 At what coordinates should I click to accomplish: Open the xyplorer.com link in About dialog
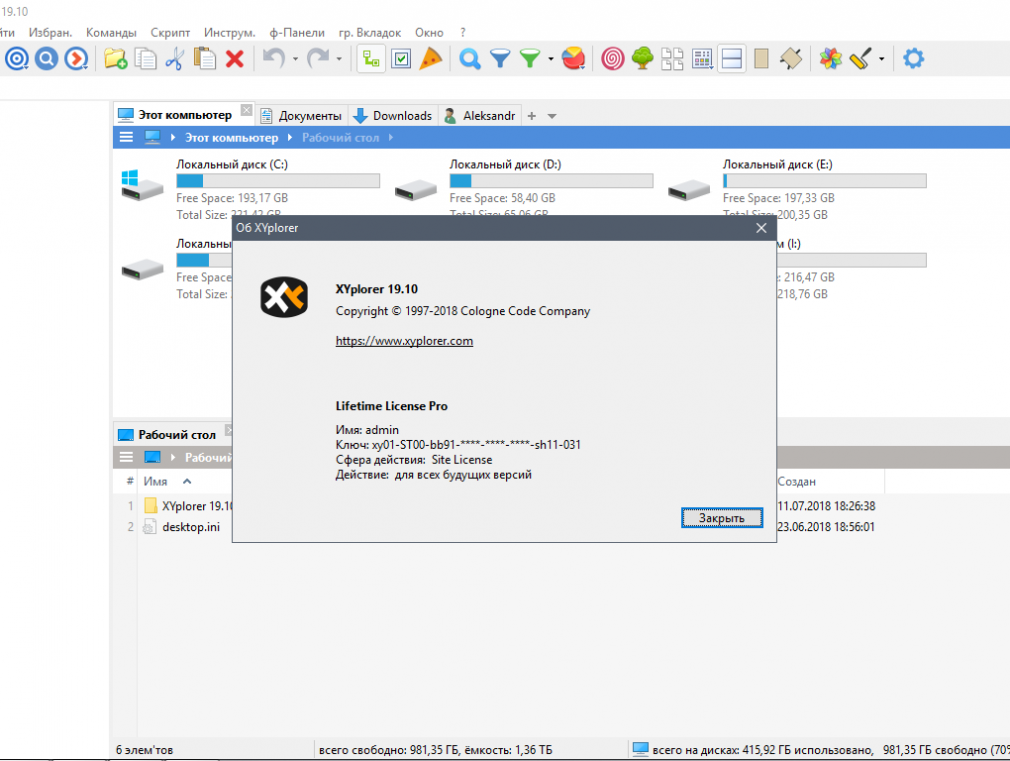pos(405,341)
